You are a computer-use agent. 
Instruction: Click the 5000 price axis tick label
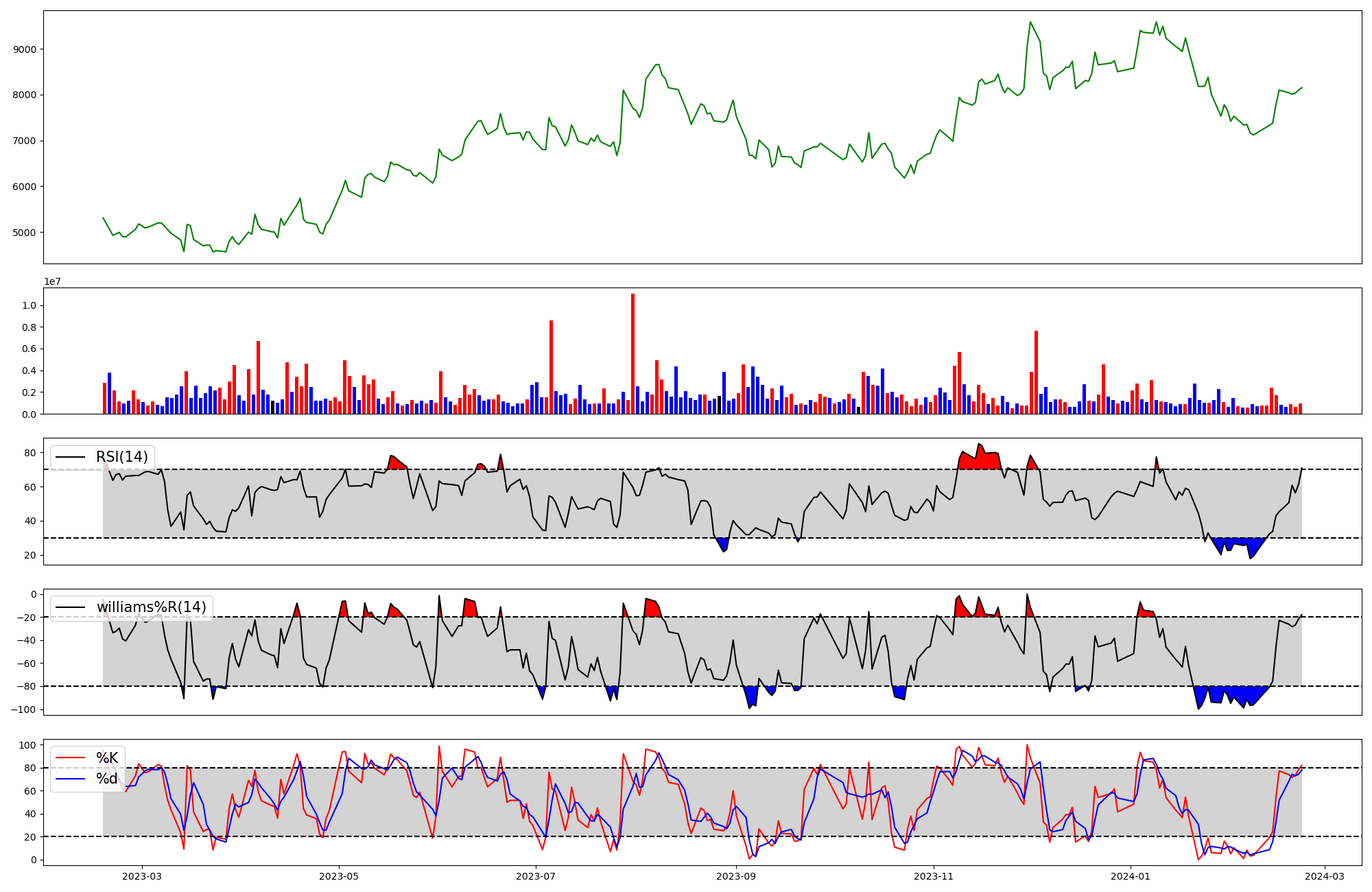pyautogui.click(x=25, y=233)
